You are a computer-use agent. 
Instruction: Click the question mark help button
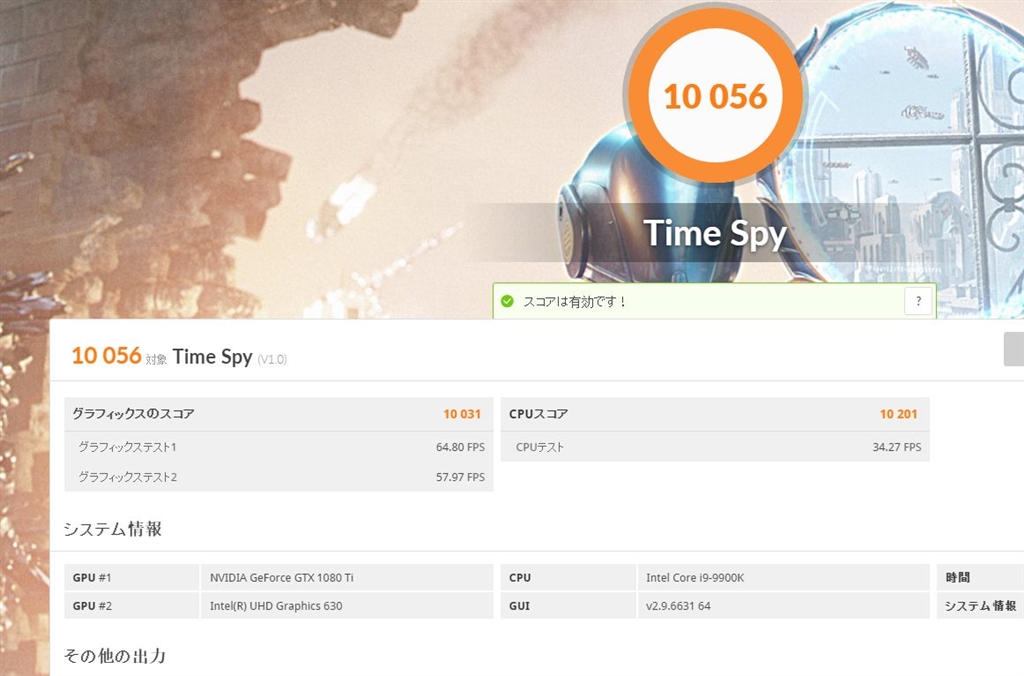coord(918,301)
